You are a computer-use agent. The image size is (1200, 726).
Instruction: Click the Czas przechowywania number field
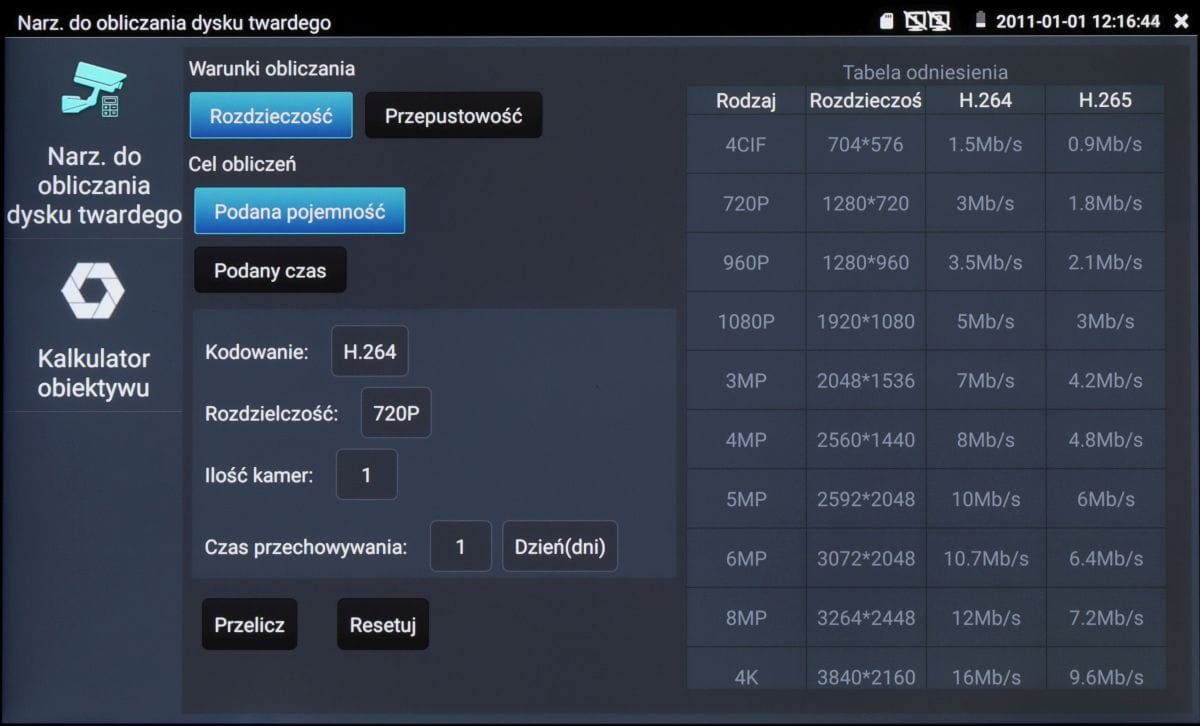point(460,547)
